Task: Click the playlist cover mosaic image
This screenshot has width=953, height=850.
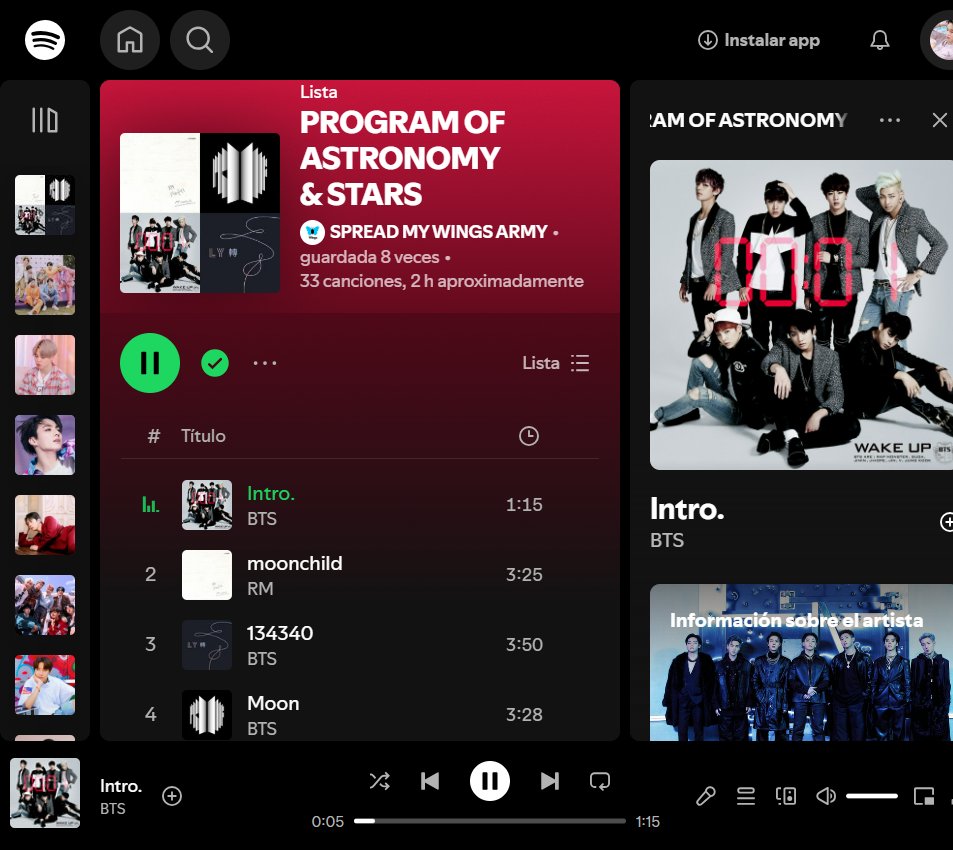Action: [200, 213]
